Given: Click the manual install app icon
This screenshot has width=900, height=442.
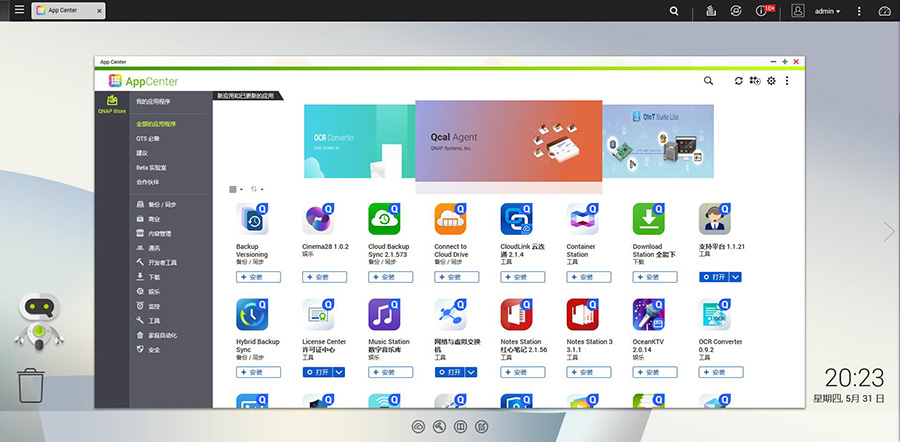Looking at the screenshot, I should pos(755,81).
